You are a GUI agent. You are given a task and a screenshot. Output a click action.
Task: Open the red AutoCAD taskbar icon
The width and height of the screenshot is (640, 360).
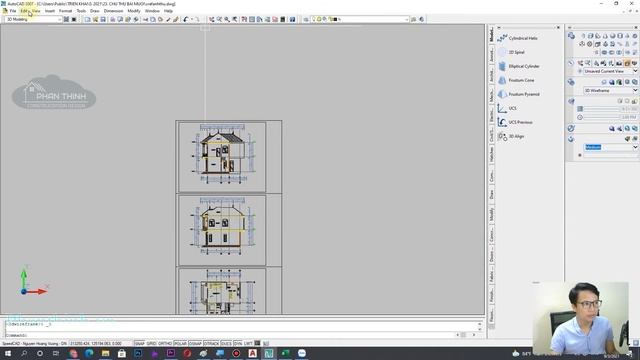(x=253, y=353)
